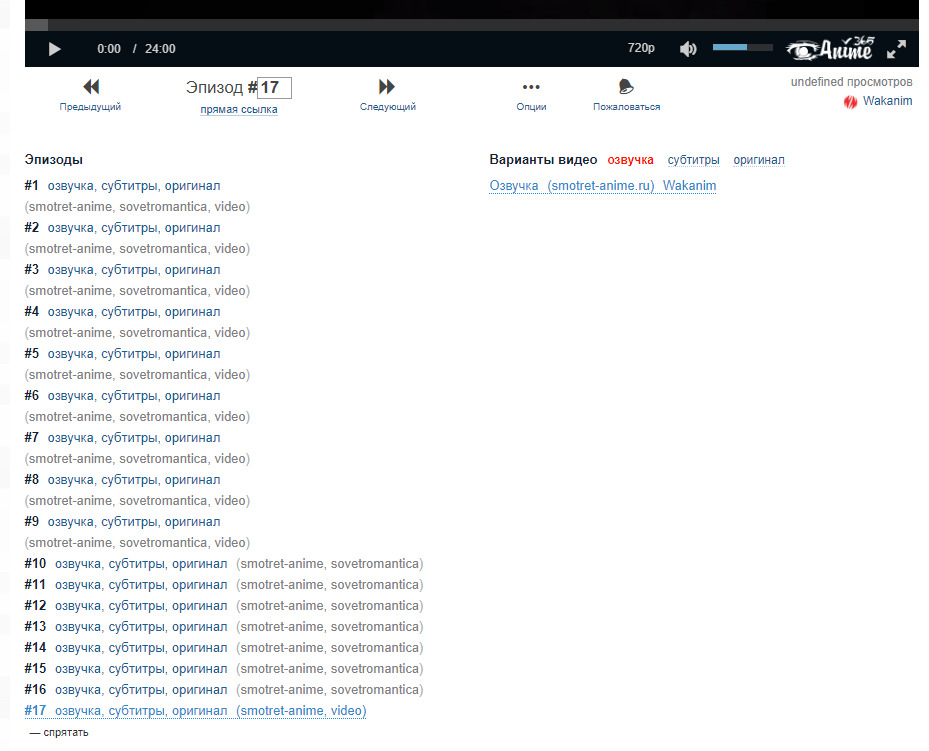The width and height of the screenshot is (929, 751).
Task: Open Озвучка (smotret-anime.ru) Wakanim link
Action: pos(602,186)
